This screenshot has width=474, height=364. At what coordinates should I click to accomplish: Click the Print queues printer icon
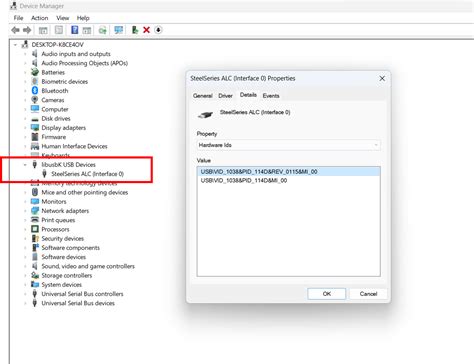coord(35,220)
